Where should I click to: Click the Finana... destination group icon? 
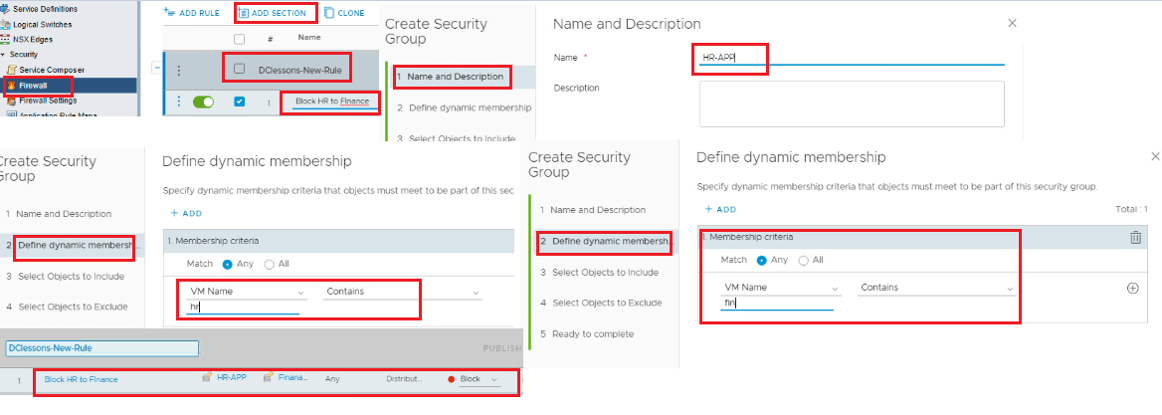pos(269,378)
